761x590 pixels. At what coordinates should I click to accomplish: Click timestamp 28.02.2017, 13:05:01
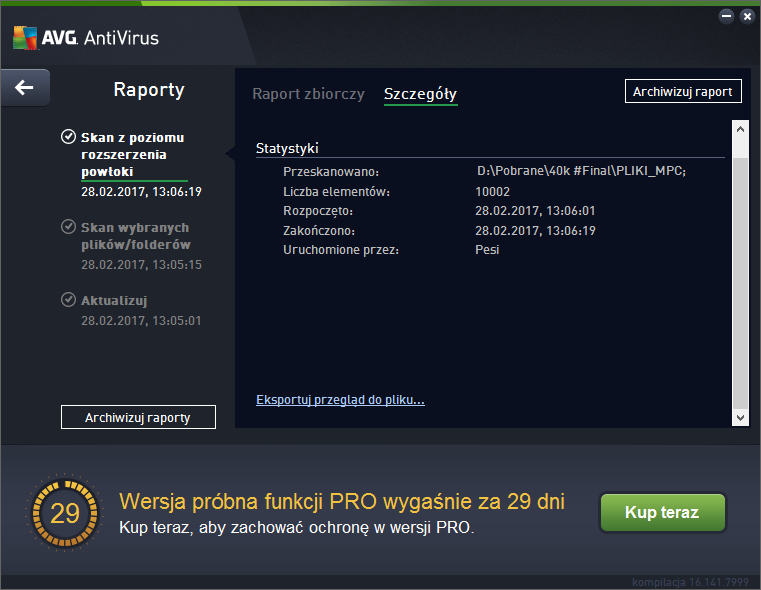141,321
